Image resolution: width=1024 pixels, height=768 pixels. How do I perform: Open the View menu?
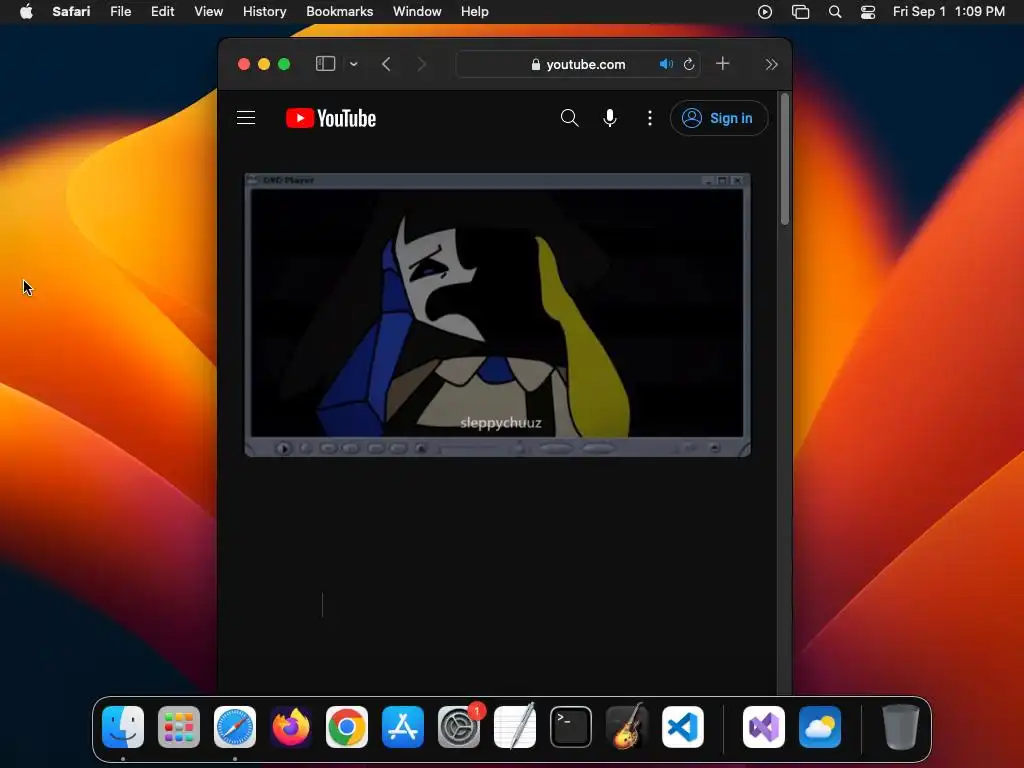coord(208,11)
